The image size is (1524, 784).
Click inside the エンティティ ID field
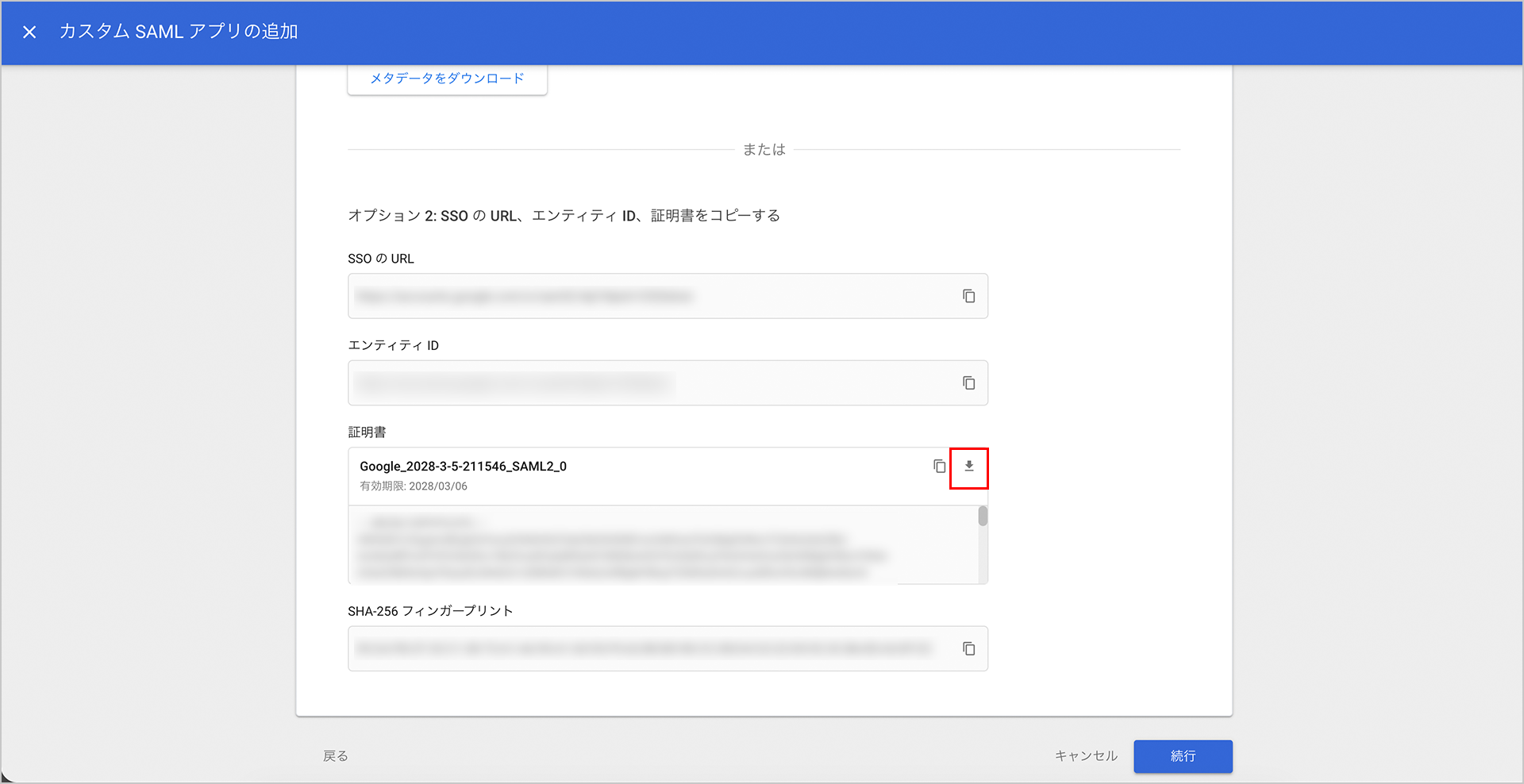click(x=651, y=383)
